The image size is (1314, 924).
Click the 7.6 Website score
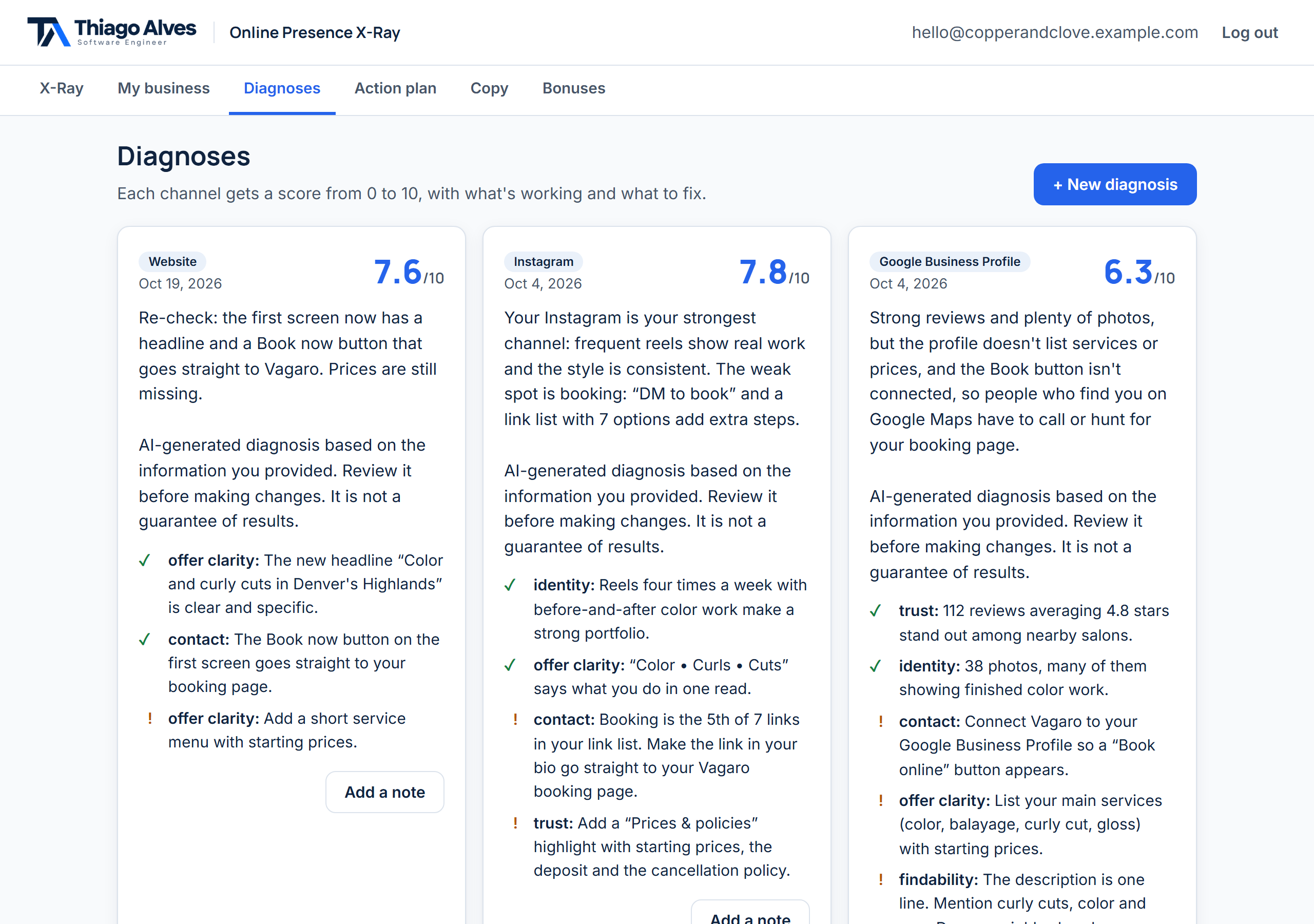pos(409,272)
